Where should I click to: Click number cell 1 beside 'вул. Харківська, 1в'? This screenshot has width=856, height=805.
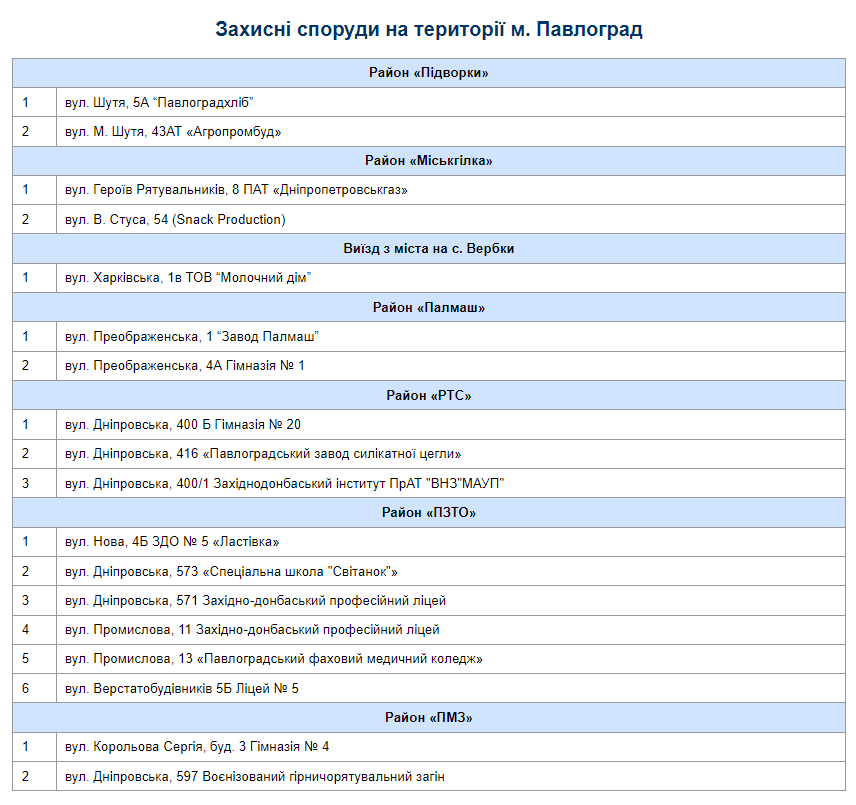(34, 278)
